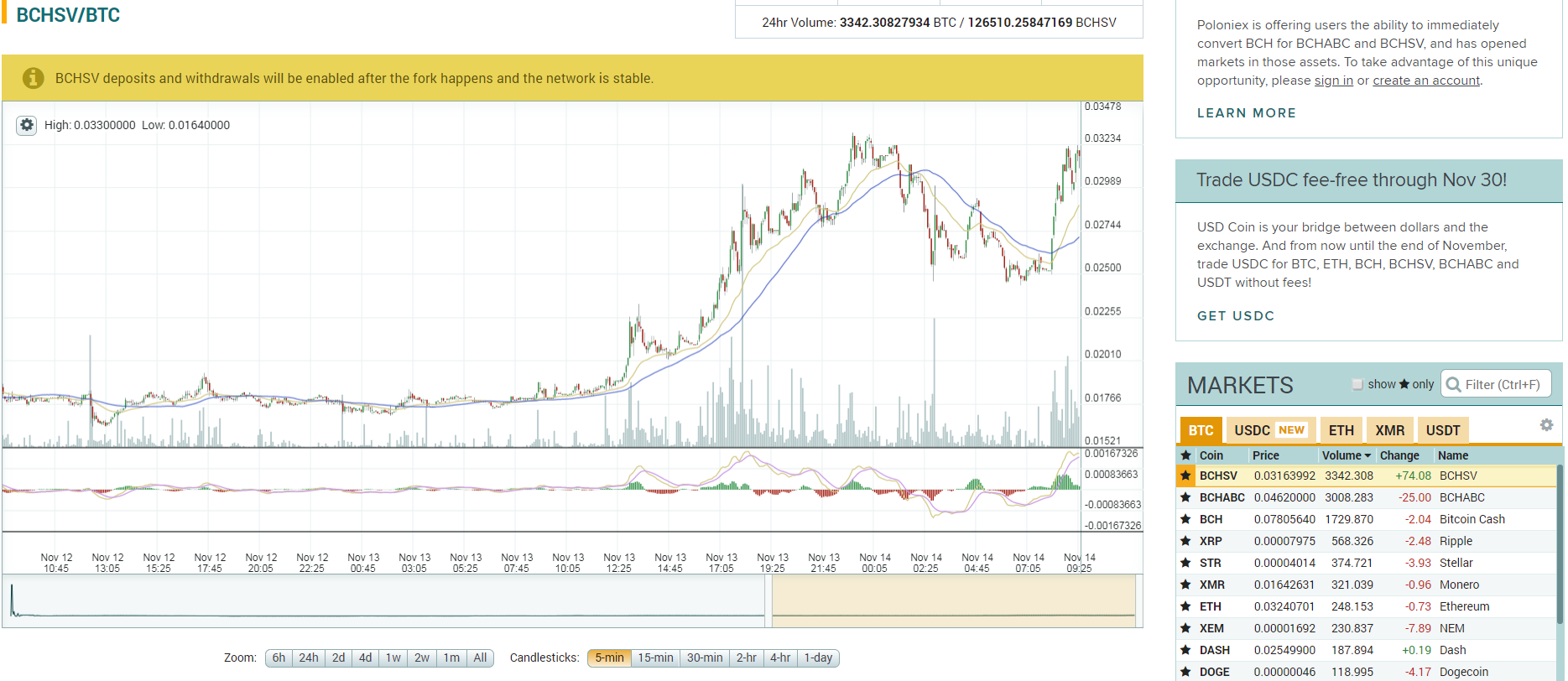
Task: Toggle favorite star for XEM row
Action: click(x=1185, y=628)
